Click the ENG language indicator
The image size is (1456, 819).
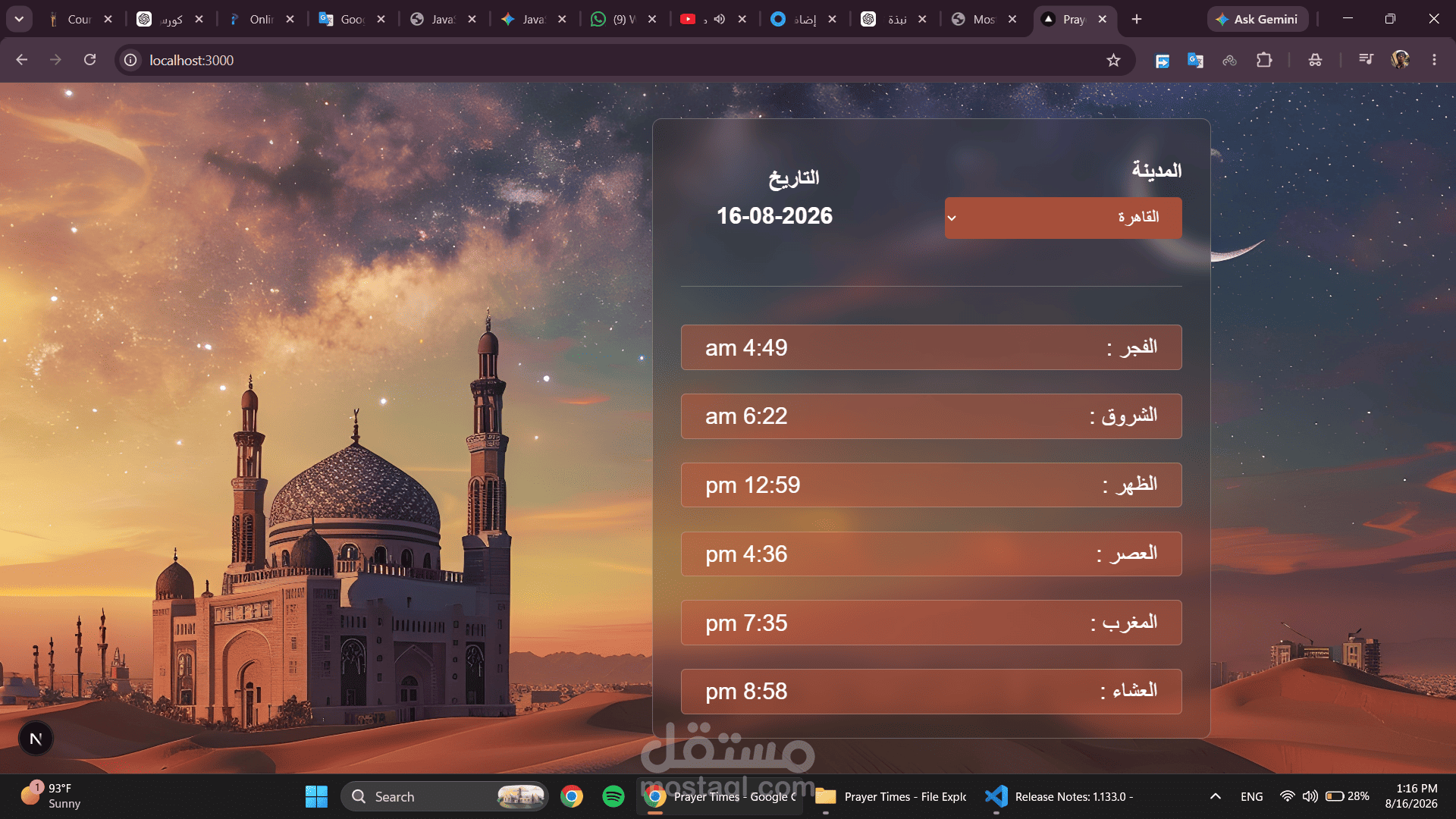[x=1251, y=796]
